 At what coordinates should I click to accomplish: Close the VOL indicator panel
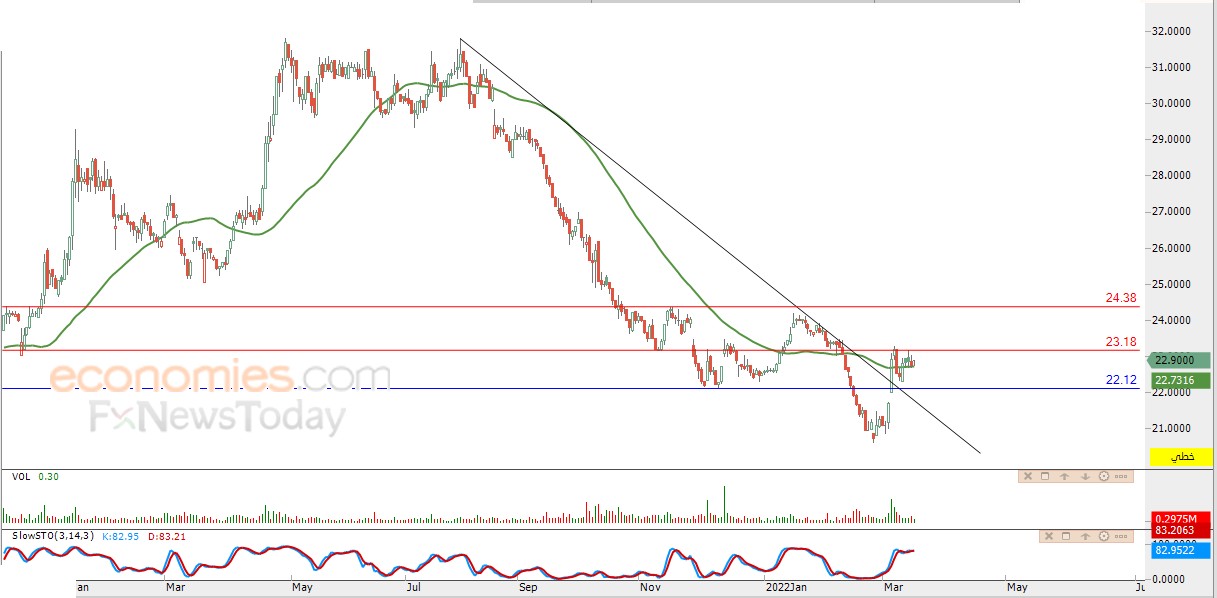(x=1029, y=477)
